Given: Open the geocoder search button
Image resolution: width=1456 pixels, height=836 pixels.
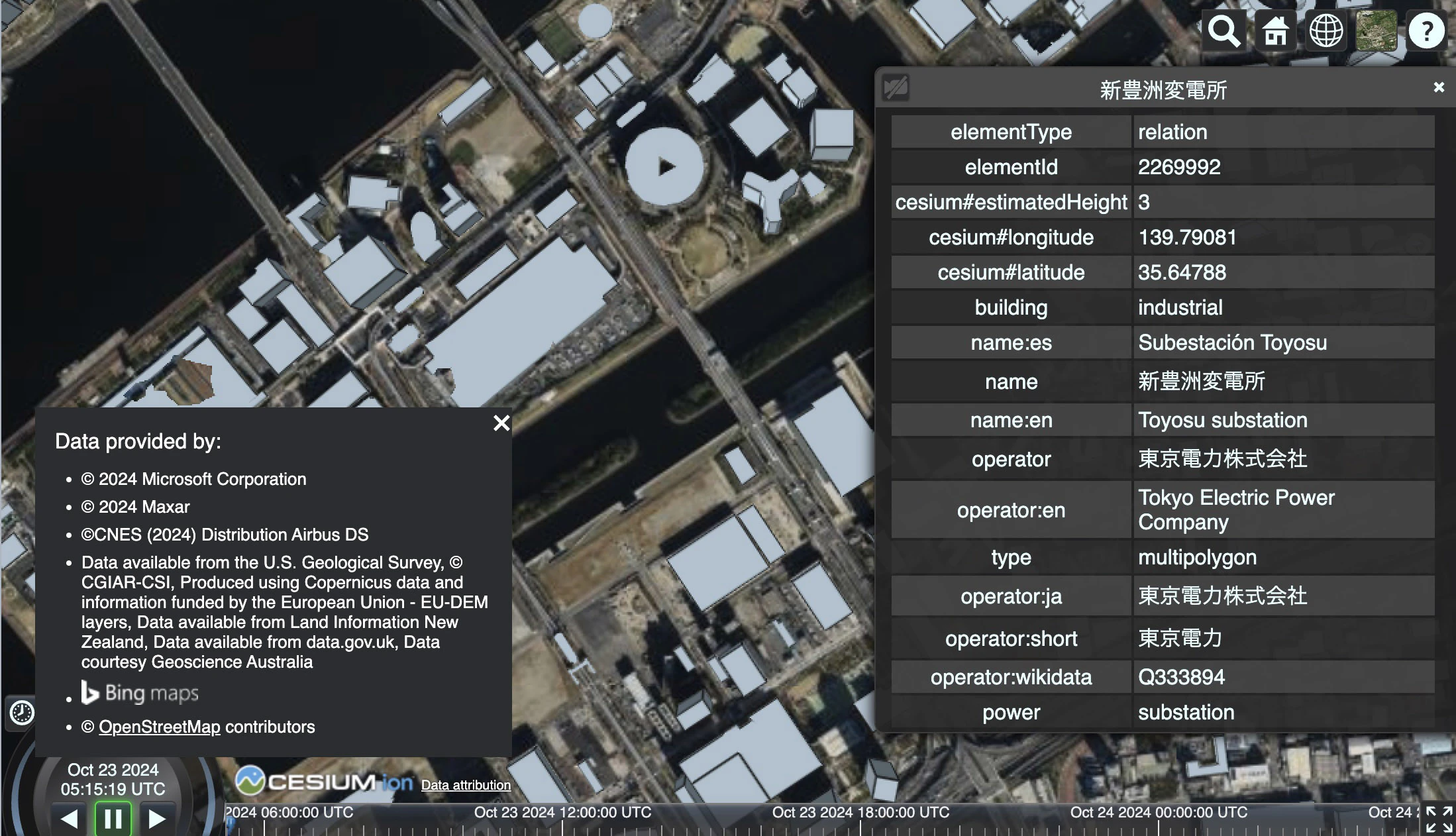Looking at the screenshot, I should [1223, 30].
